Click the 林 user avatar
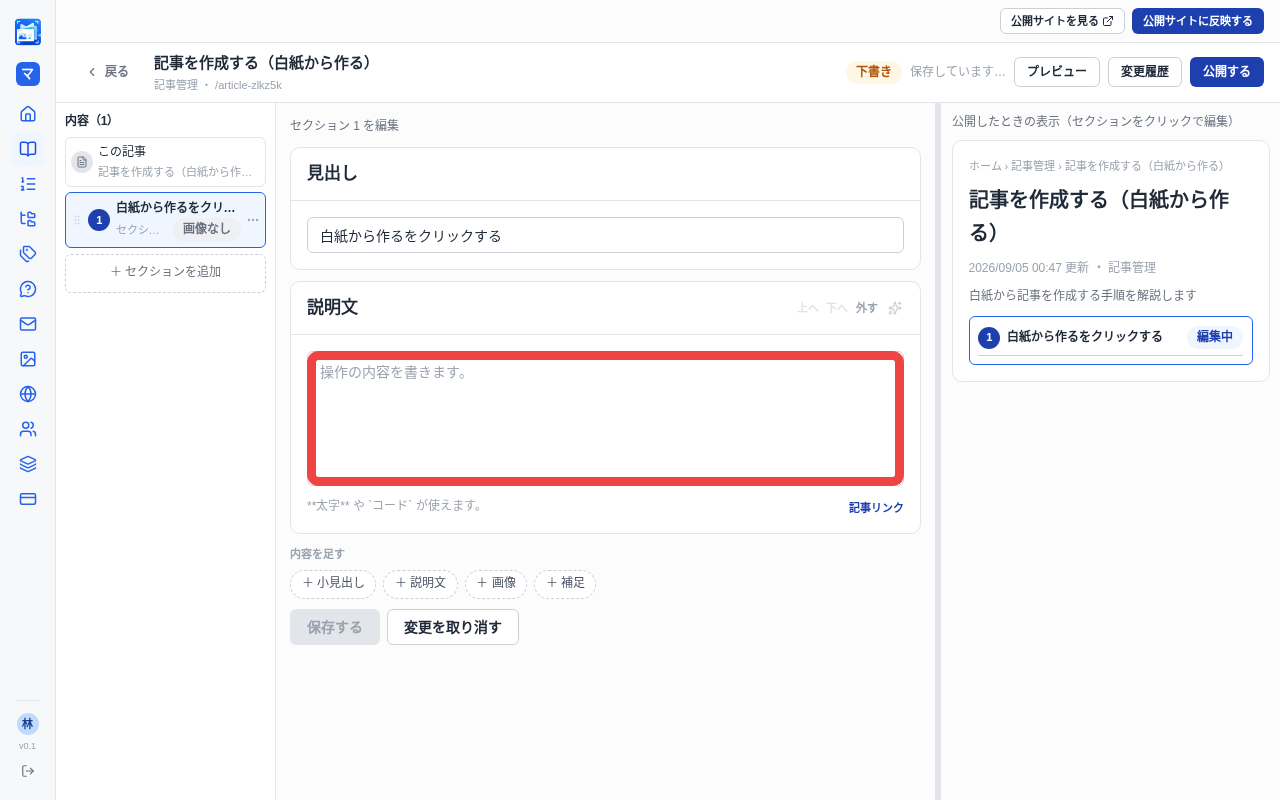The image size is (1280, 800). 28,724
